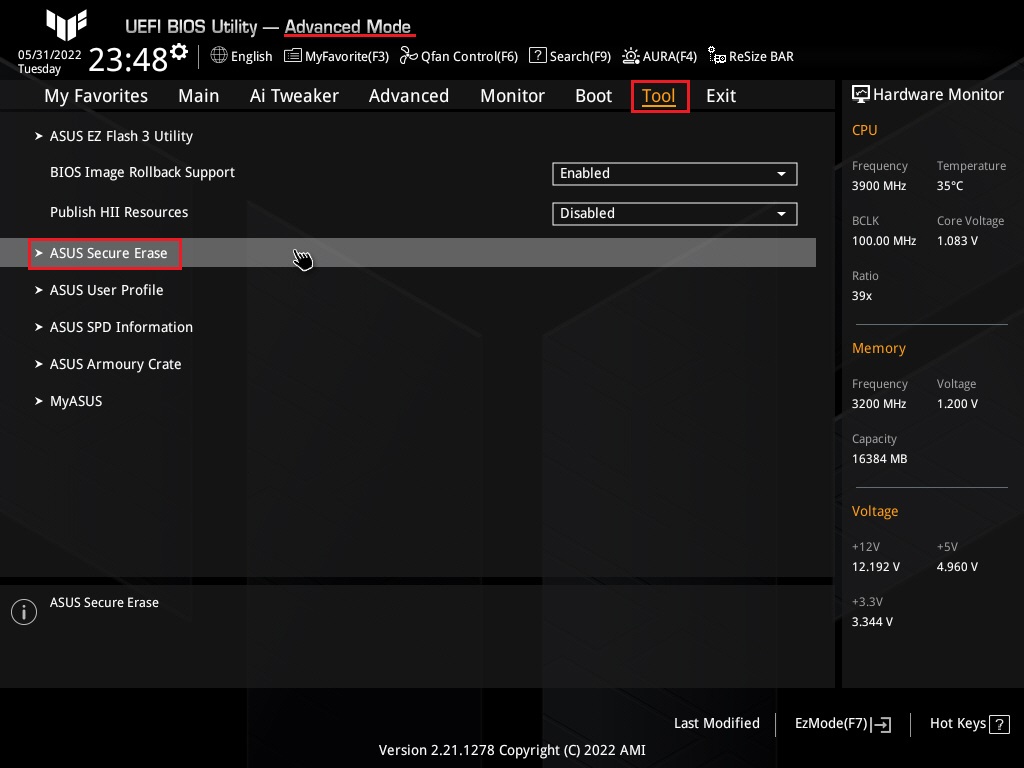Click the ReSize BAR icon

pos(717,56)
